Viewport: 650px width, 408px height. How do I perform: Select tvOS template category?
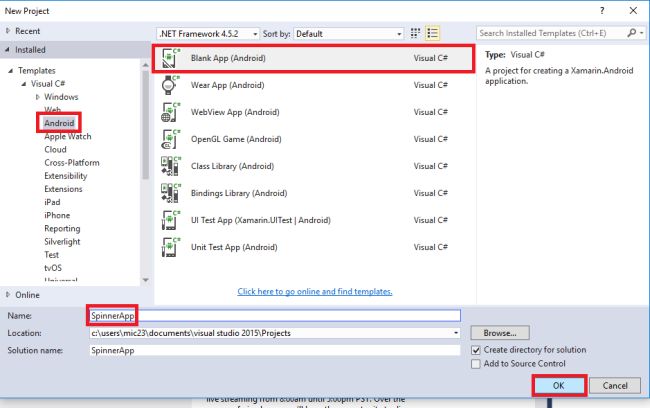[53, 268]
